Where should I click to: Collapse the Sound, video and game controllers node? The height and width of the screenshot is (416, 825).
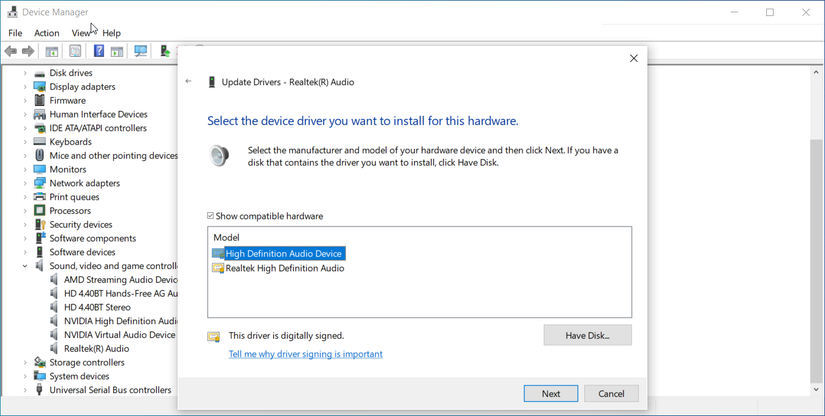click(25, 266)
